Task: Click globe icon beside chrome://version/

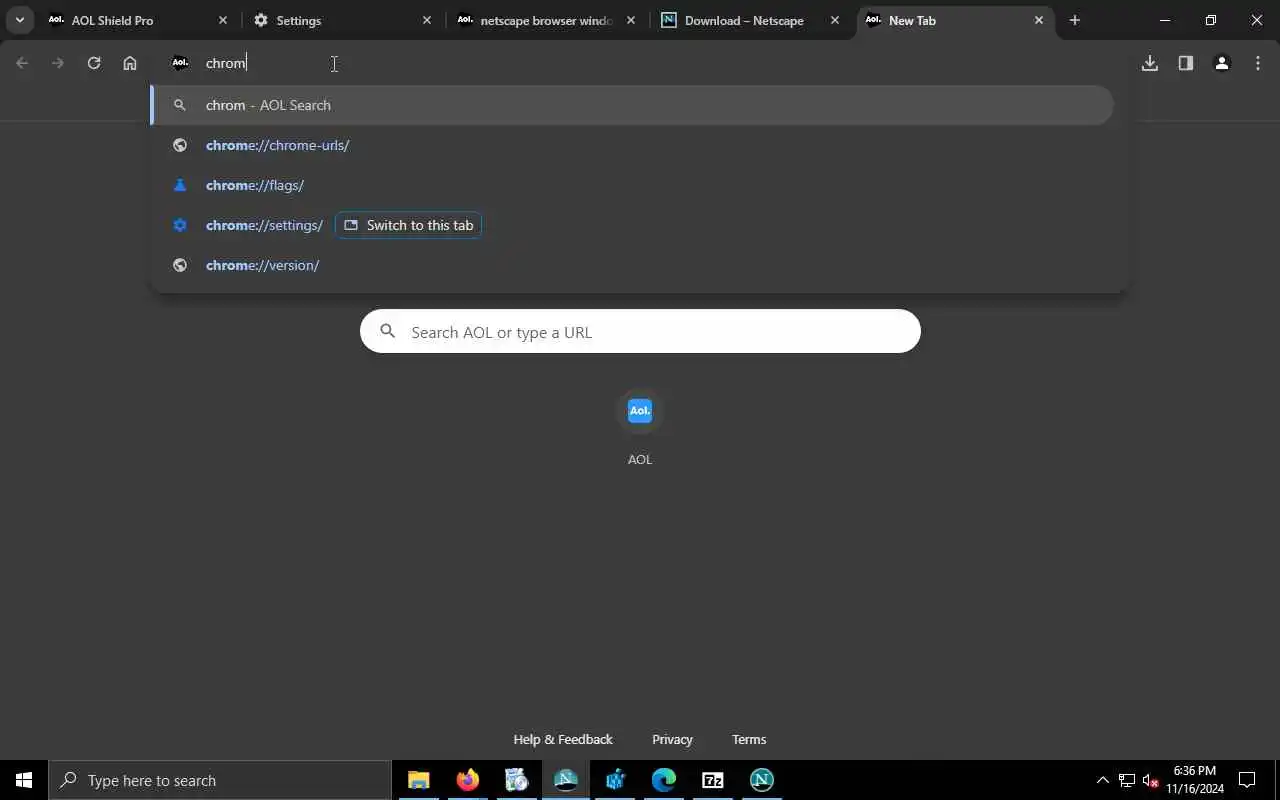Action: (180, 265)
